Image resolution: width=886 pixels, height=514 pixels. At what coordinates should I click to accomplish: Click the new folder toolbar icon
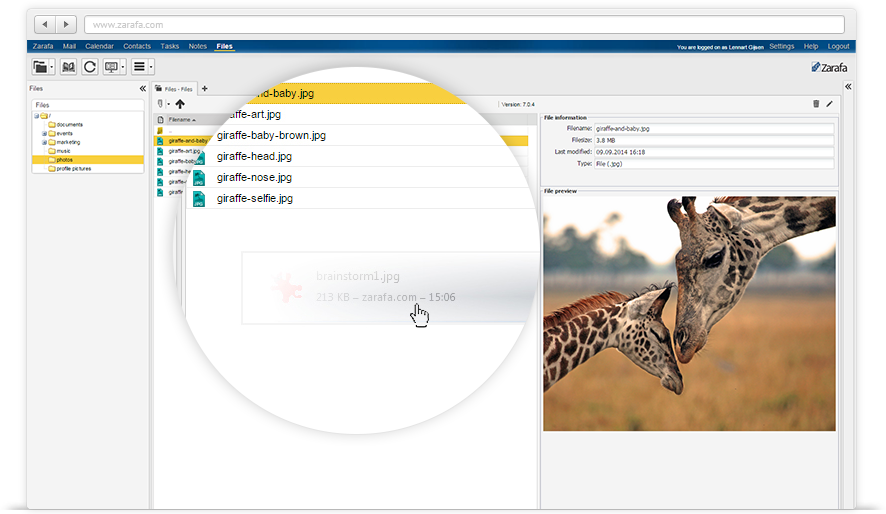(x=40, y=67)
